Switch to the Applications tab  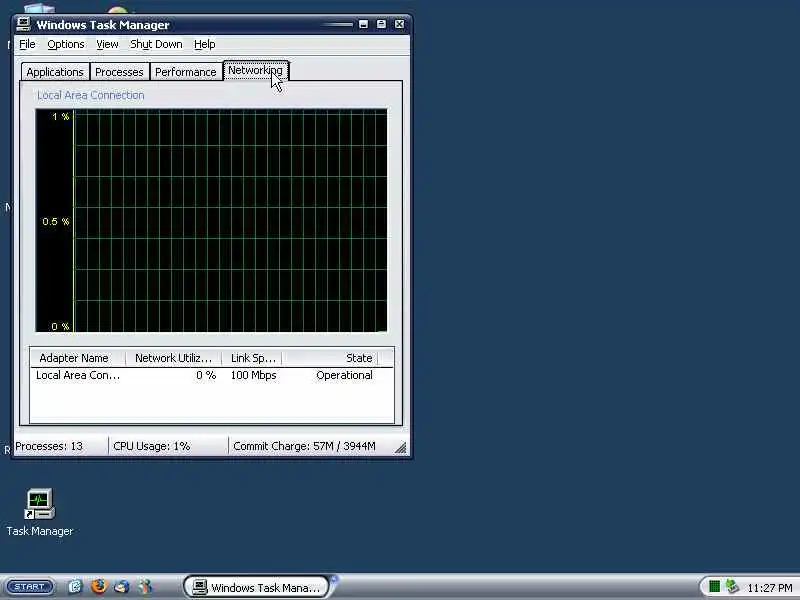pyautogui.click(x=55, y=72)
